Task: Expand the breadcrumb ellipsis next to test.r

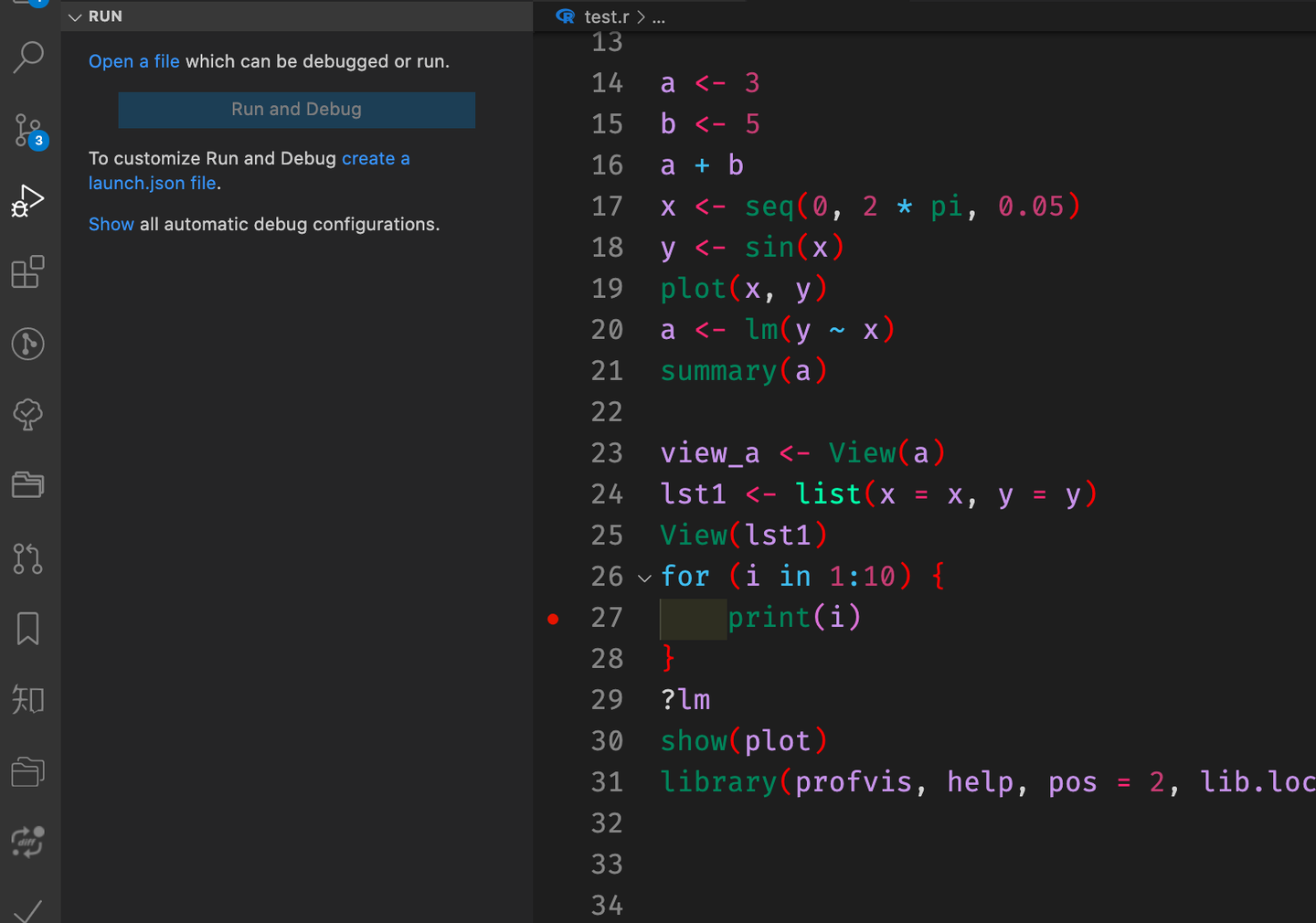Action: pos(660,16)
